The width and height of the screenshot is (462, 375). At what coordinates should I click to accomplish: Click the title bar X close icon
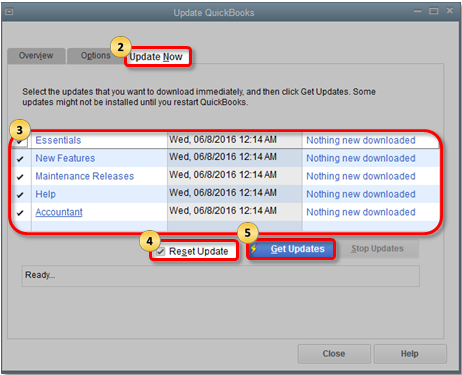pos(450,11)
